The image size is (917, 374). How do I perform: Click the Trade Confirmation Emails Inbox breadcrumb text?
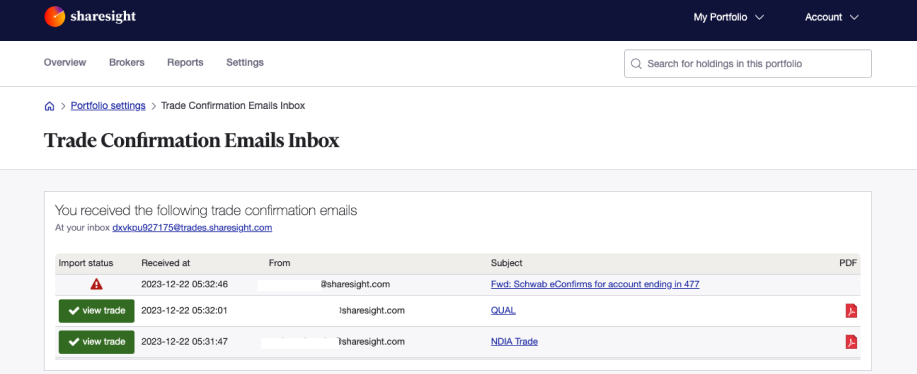click(233, 106)
